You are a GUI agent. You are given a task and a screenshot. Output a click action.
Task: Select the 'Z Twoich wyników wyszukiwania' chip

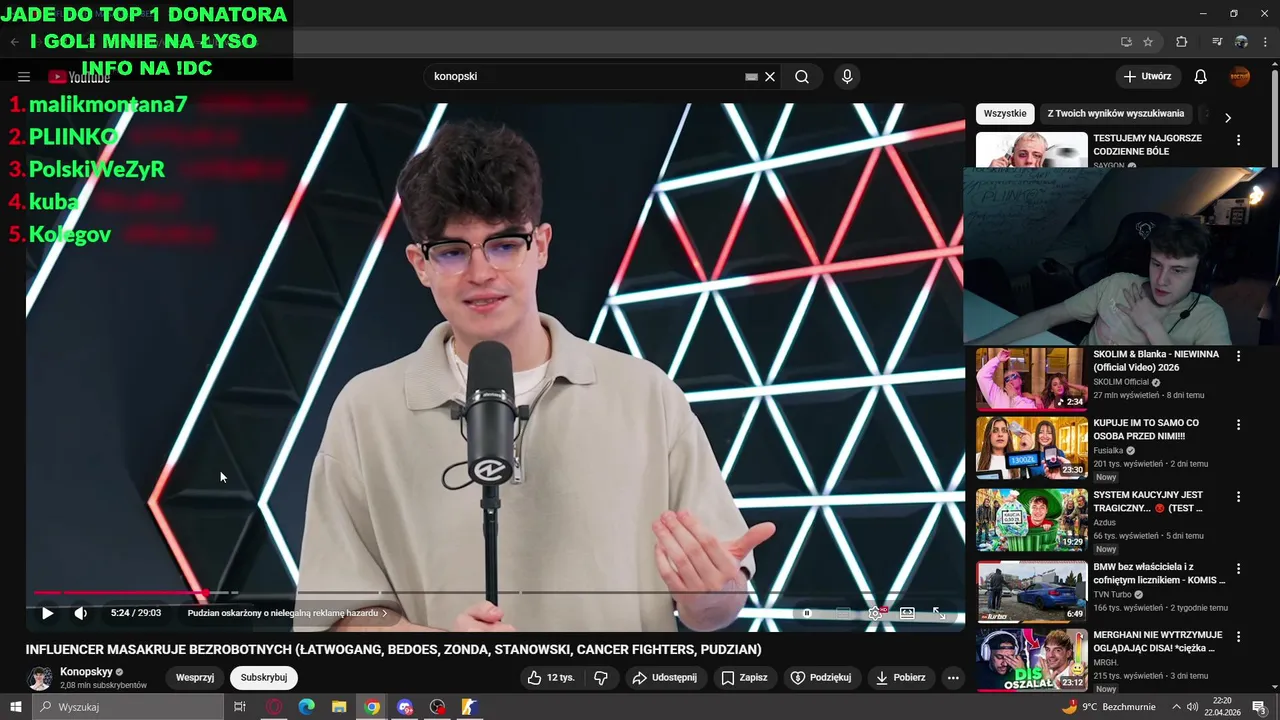(1116, 113)
